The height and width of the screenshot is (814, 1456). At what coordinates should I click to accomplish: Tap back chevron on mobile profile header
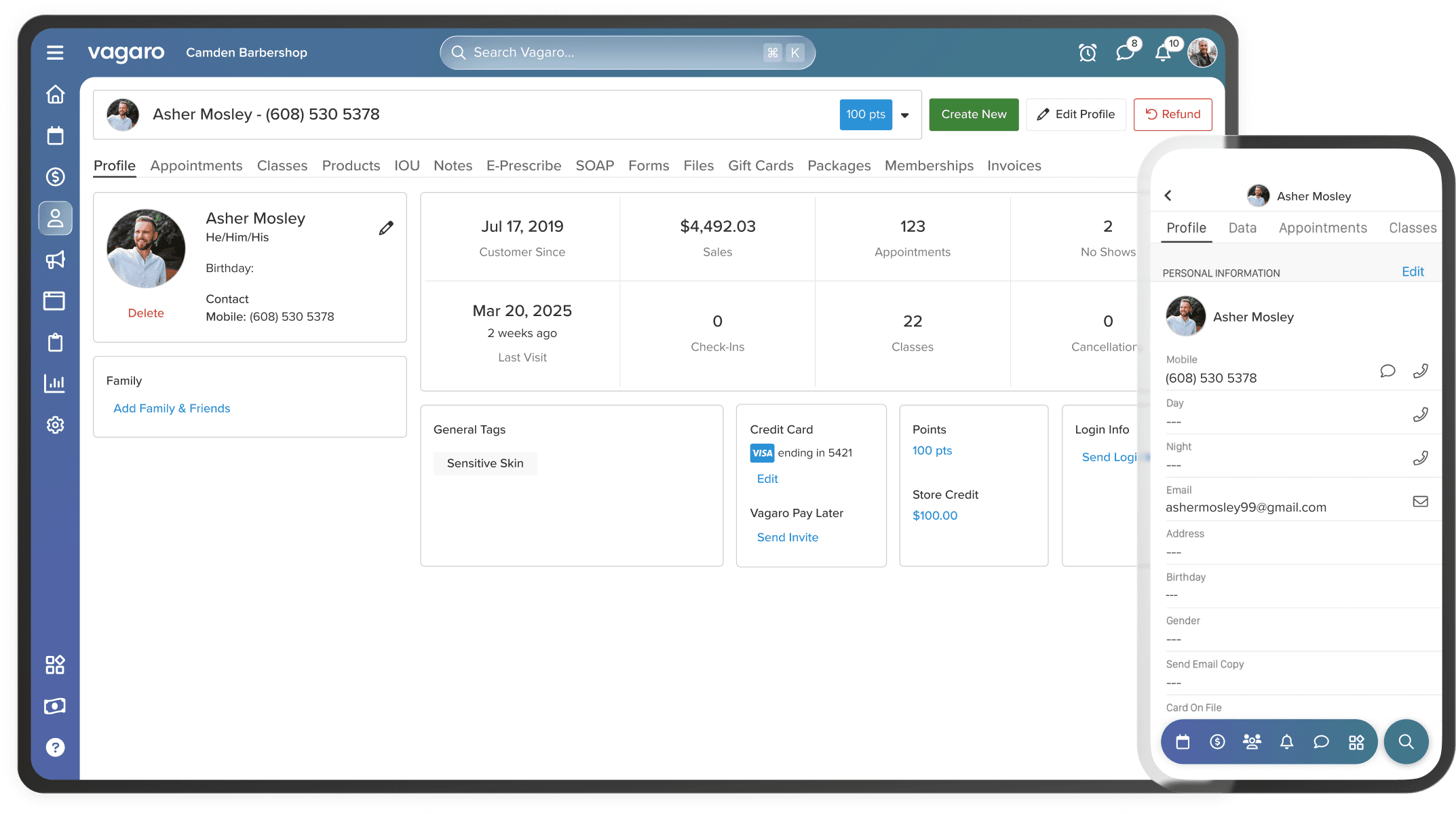(1168, 196)
